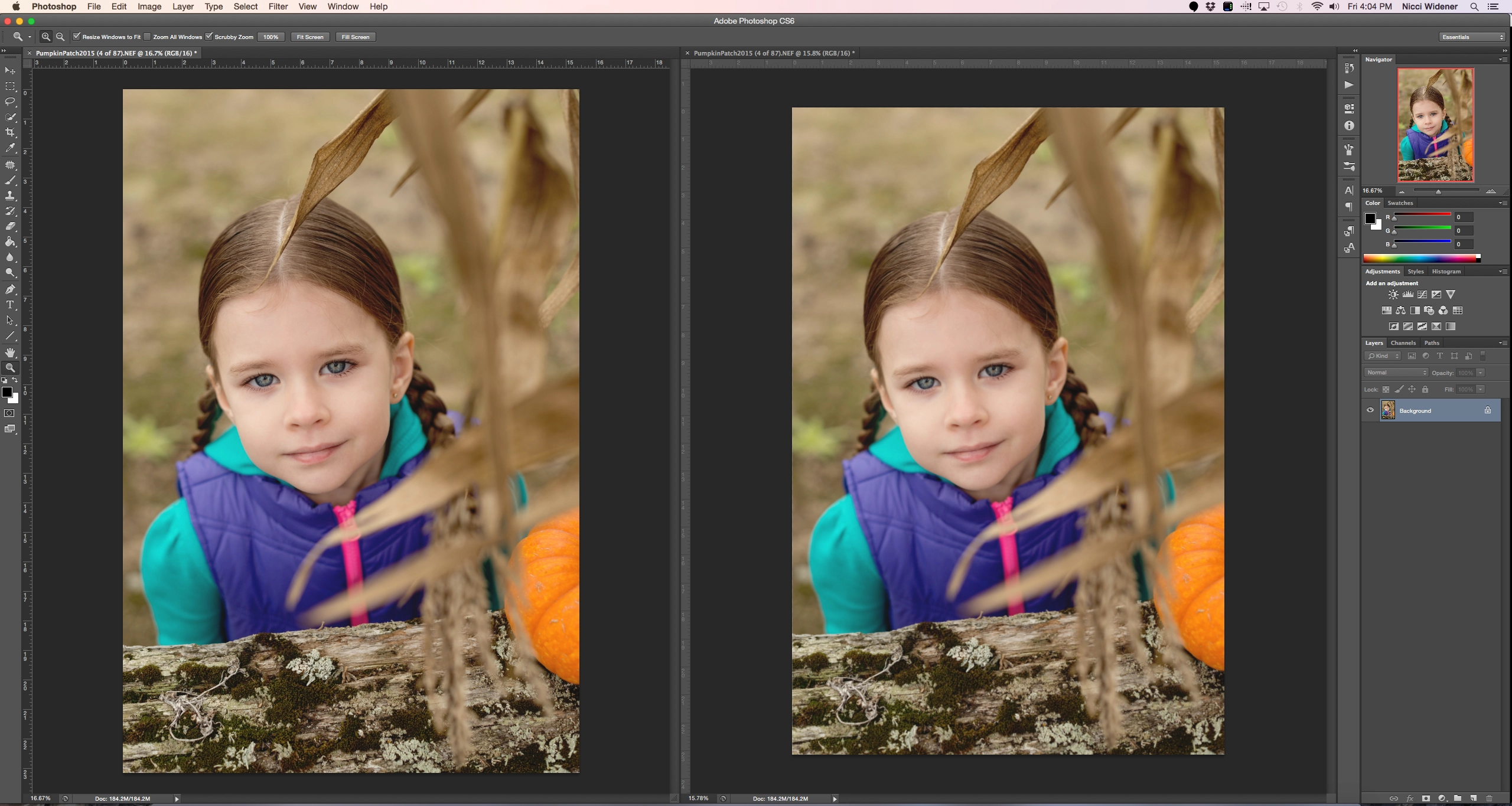Add a Brightness/Contrast adjustment
1512x806 pixels.
[1393, 295]
